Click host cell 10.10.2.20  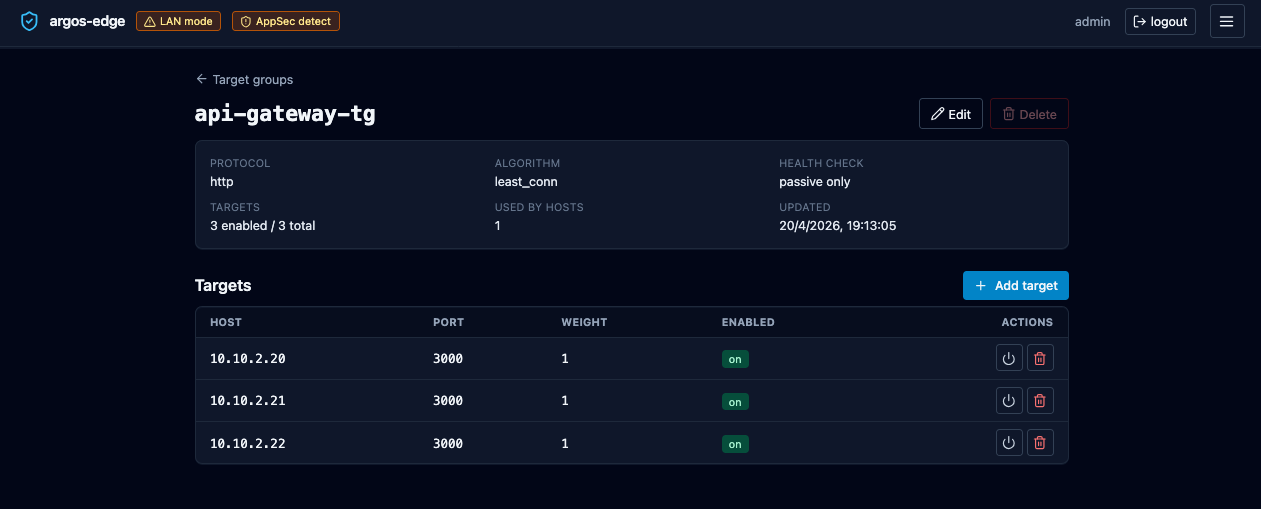coord(248,358)
